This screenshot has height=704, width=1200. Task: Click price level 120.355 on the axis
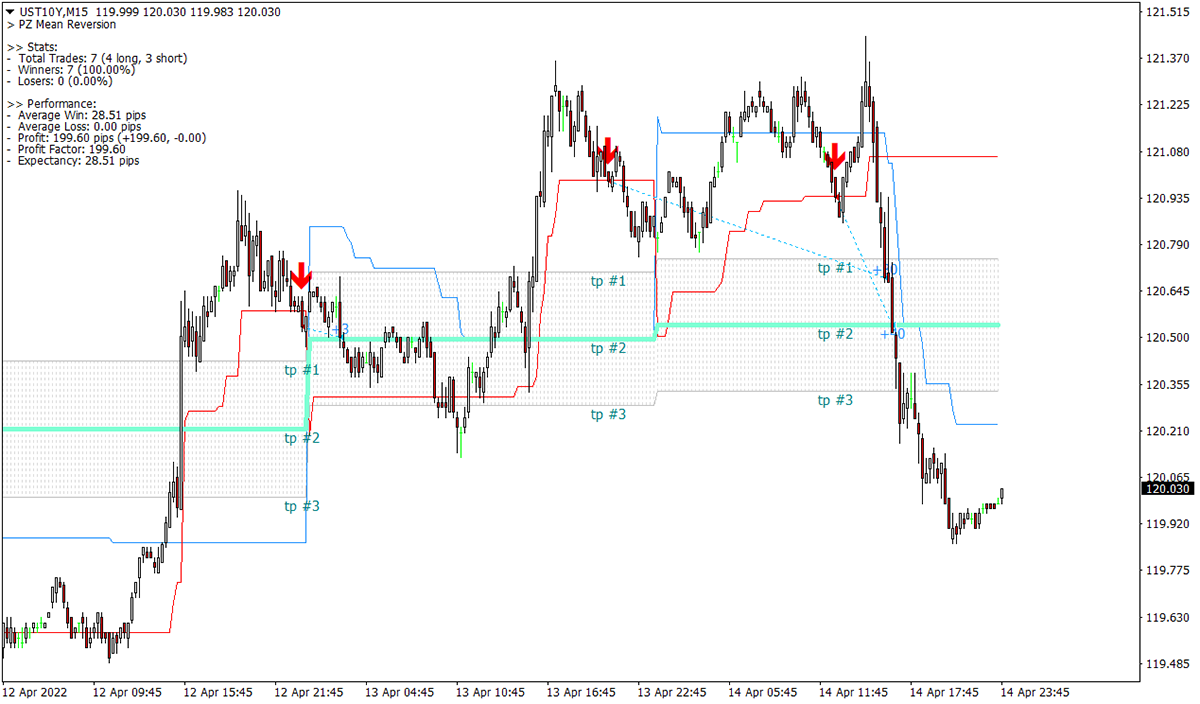tap(1166, 385)
